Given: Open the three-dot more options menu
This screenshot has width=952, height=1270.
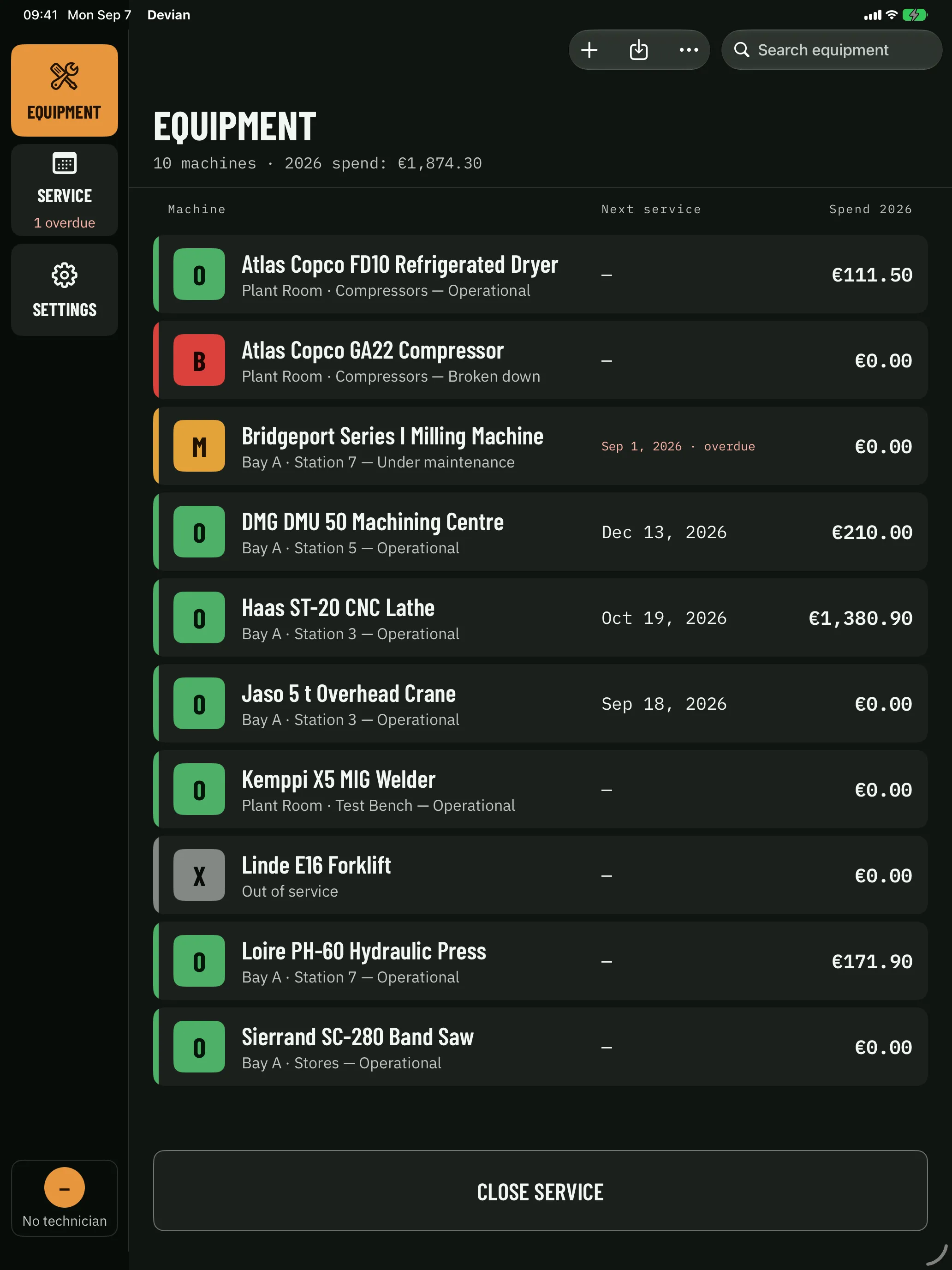Looking at the screenshot, I should tap(688, 50).
